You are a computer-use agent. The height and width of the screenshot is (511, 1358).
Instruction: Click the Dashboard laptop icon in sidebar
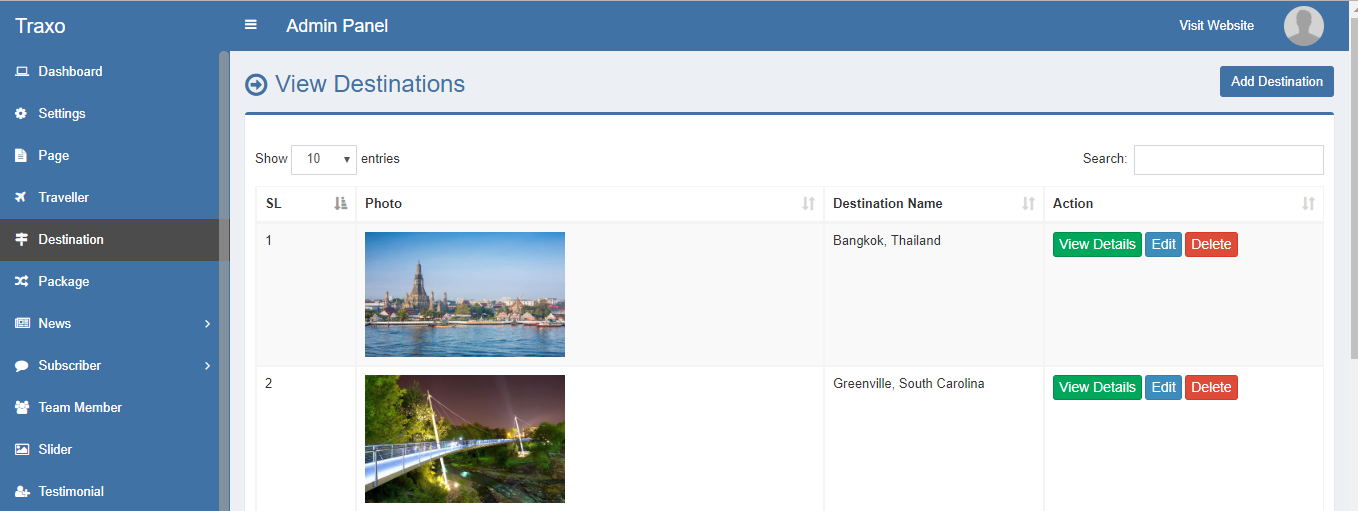(x=21, y=72)
